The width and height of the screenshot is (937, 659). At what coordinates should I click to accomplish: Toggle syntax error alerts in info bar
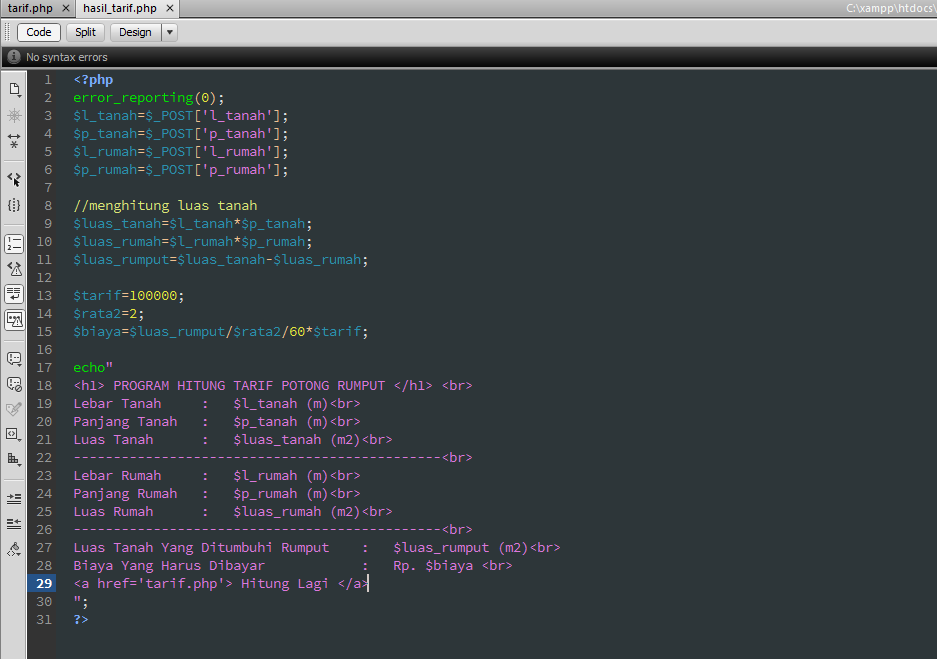click(14, 320)
